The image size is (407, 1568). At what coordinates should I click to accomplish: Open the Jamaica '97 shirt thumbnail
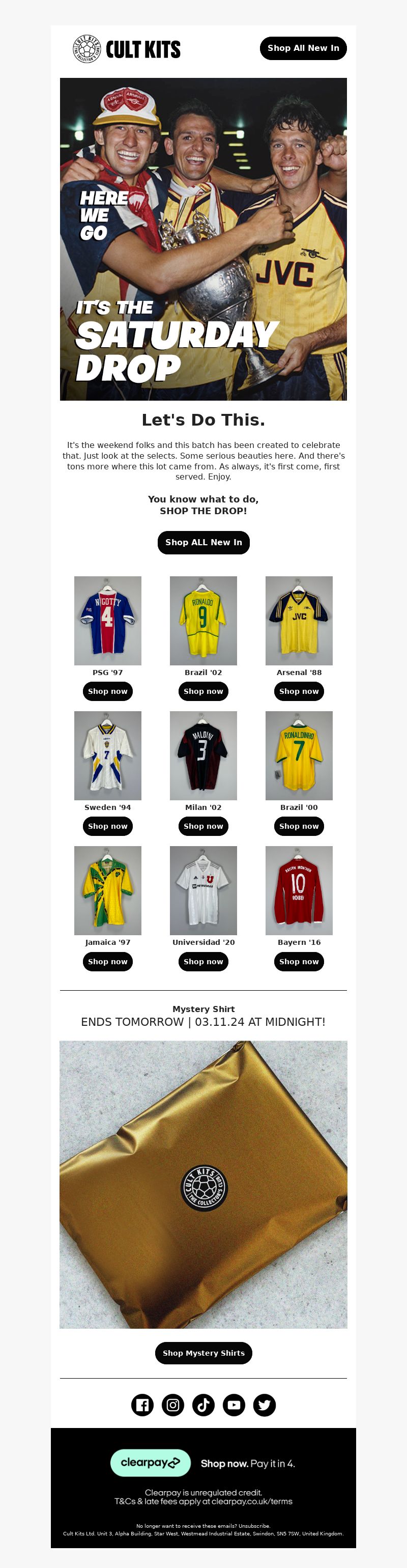pos(108,890)
